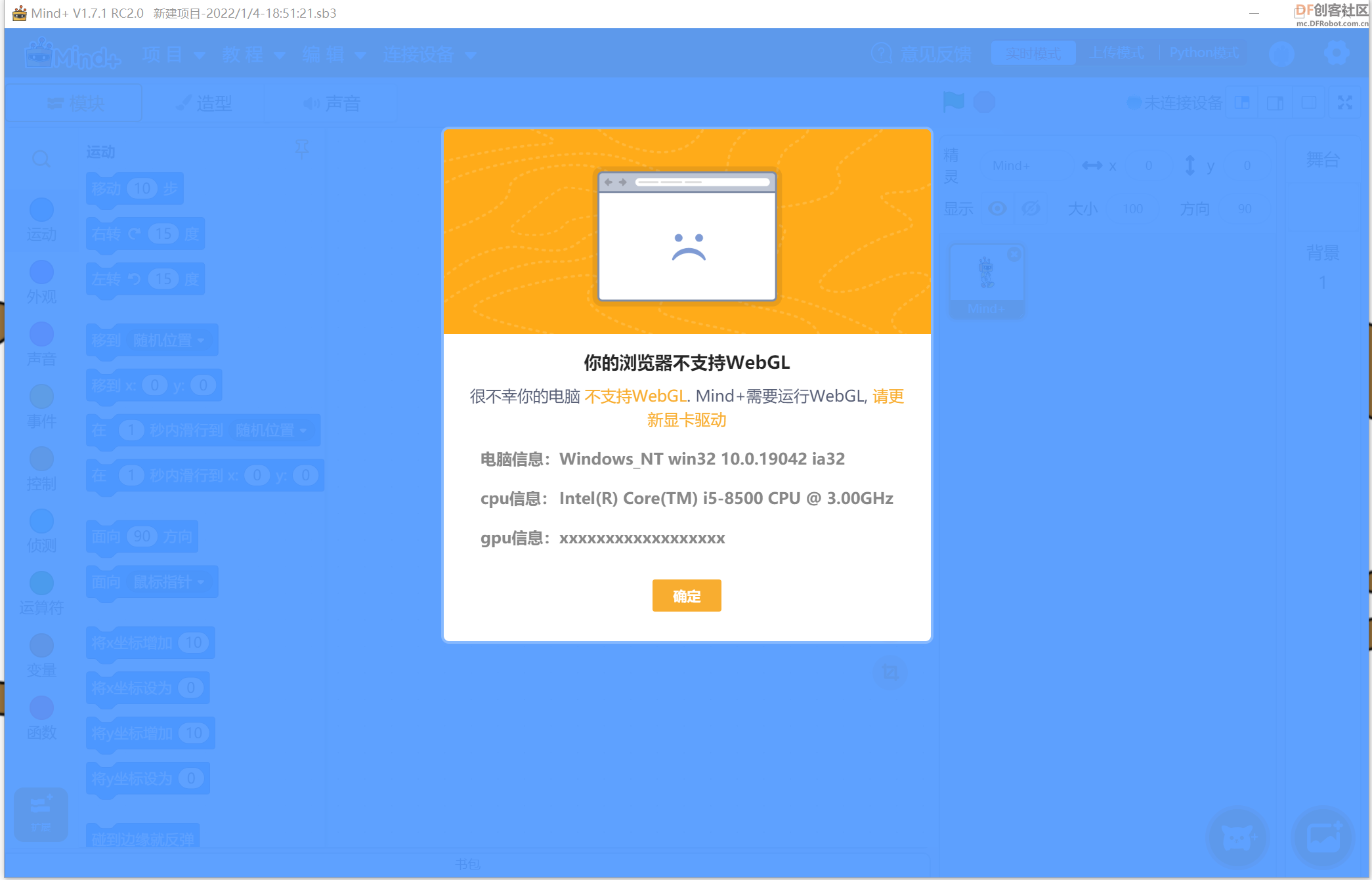Image resolution: width=1372 pixels, height=880 pixels.
Task: Click the add backdrop image icon
Action: click(x=1323, y=837)
